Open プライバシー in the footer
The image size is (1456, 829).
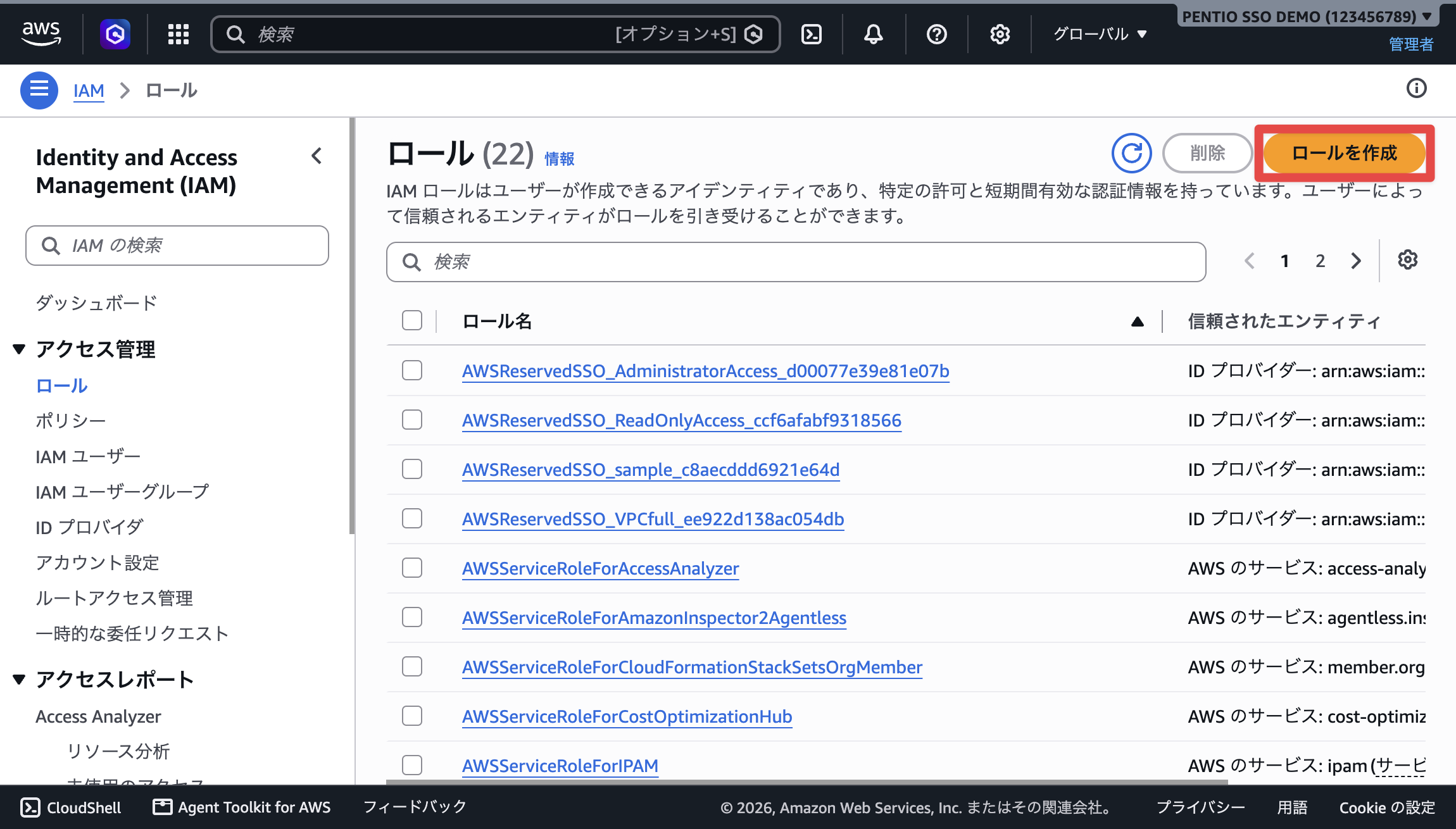(x=1201, y=807)
